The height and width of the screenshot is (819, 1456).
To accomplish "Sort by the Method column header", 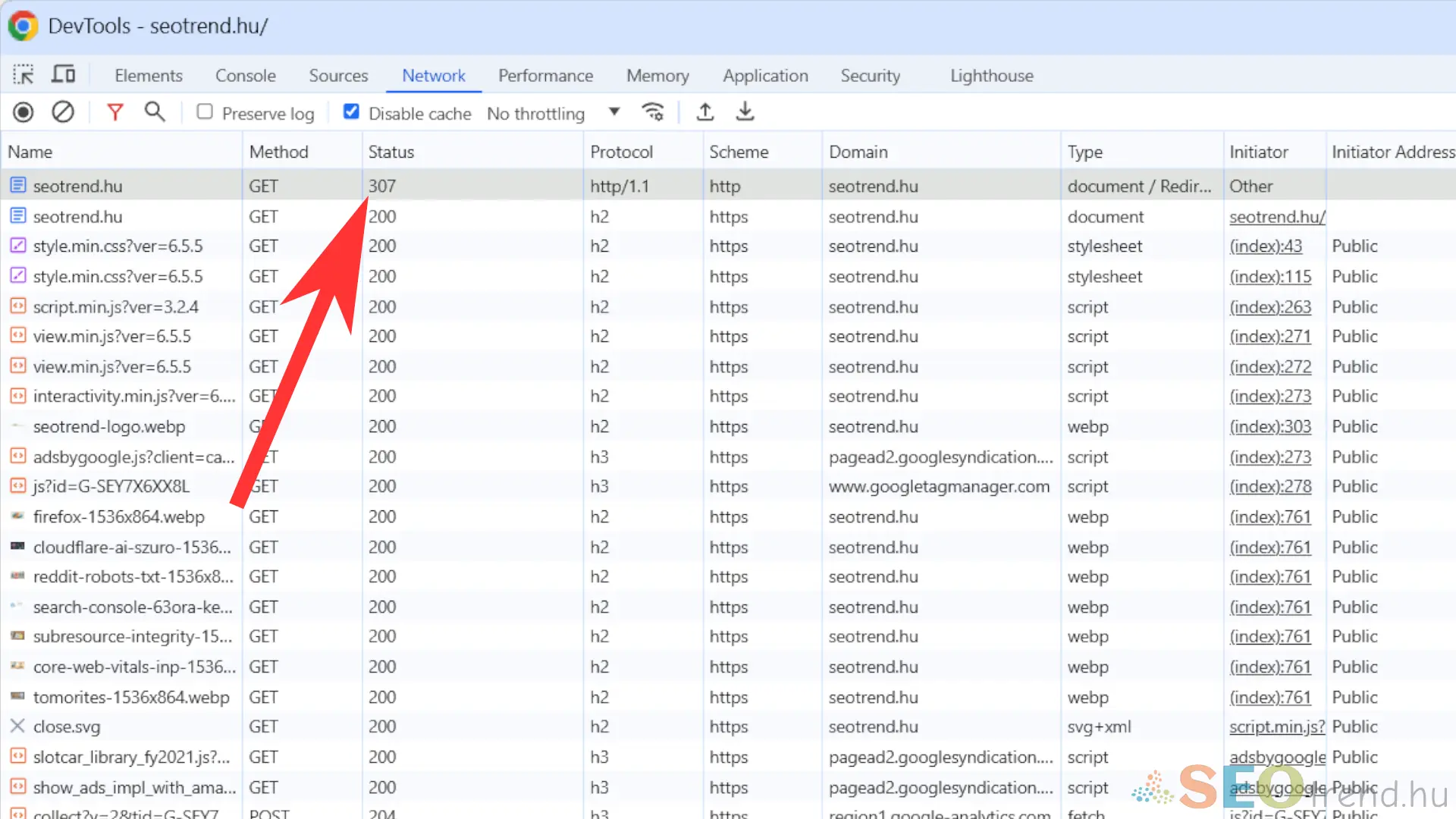I will tap(302, 152).
